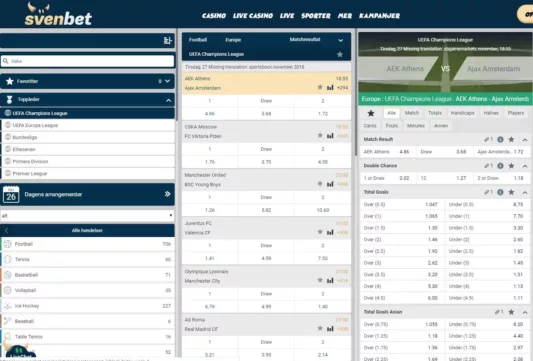
Task: Click the Toppleder medal icon
Action: point(10,100)
